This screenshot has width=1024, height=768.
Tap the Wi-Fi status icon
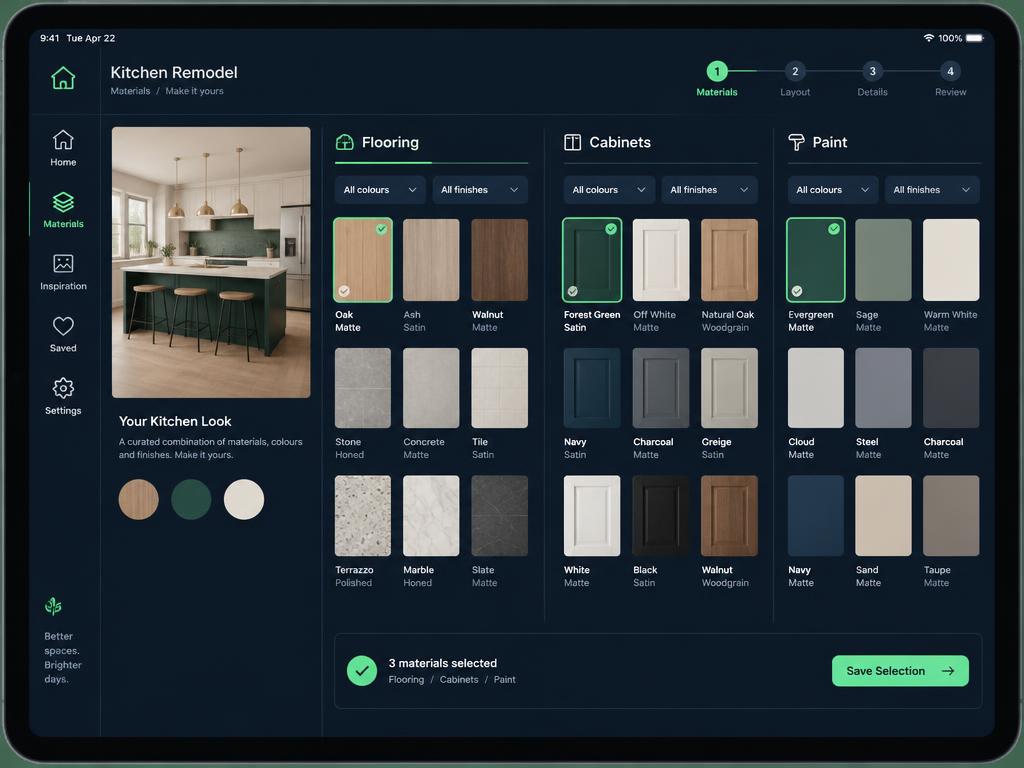click(929, 38)
